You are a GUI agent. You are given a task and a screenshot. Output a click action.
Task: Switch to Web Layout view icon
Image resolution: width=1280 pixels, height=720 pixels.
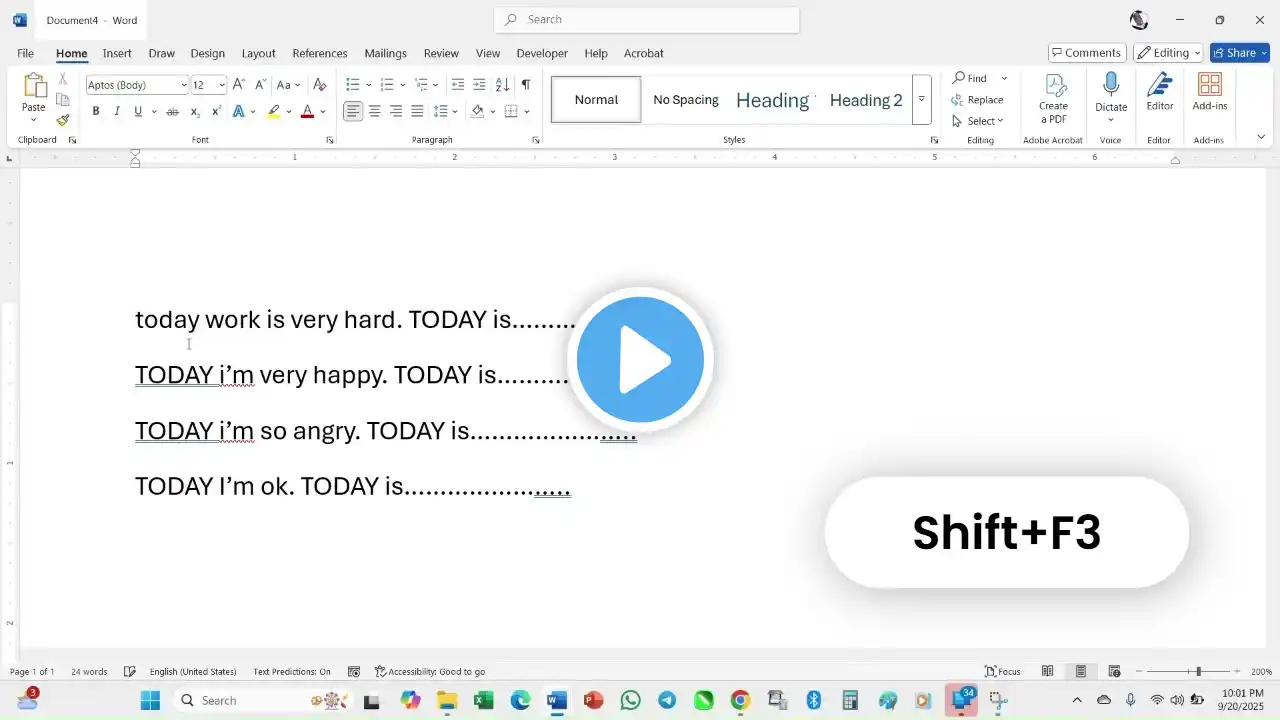pos(1114,672)
